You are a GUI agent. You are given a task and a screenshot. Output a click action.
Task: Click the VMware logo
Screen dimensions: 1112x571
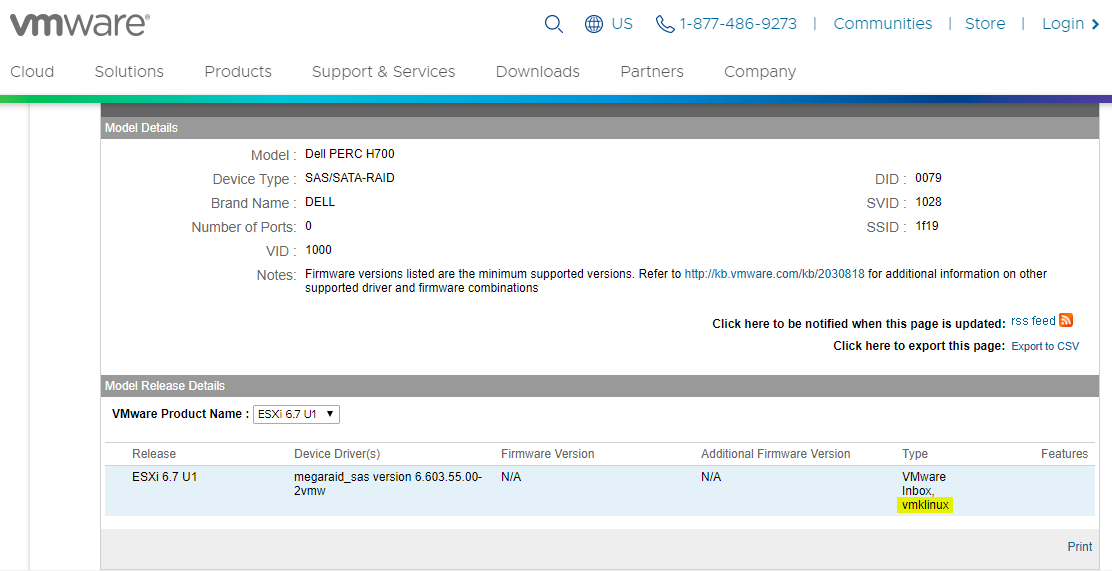tap(79, 24)
